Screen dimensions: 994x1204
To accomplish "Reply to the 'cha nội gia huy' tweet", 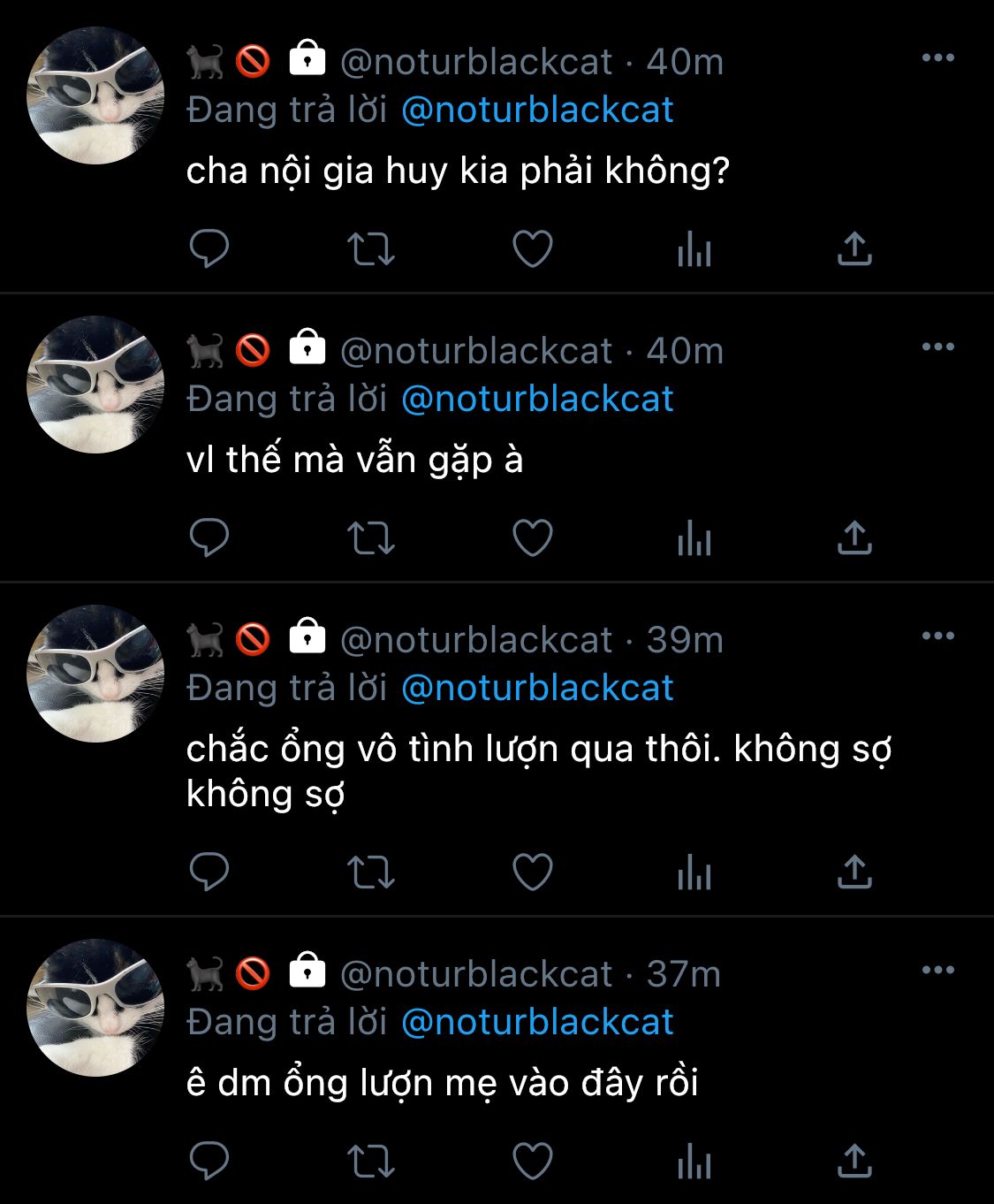I will 209,248.
